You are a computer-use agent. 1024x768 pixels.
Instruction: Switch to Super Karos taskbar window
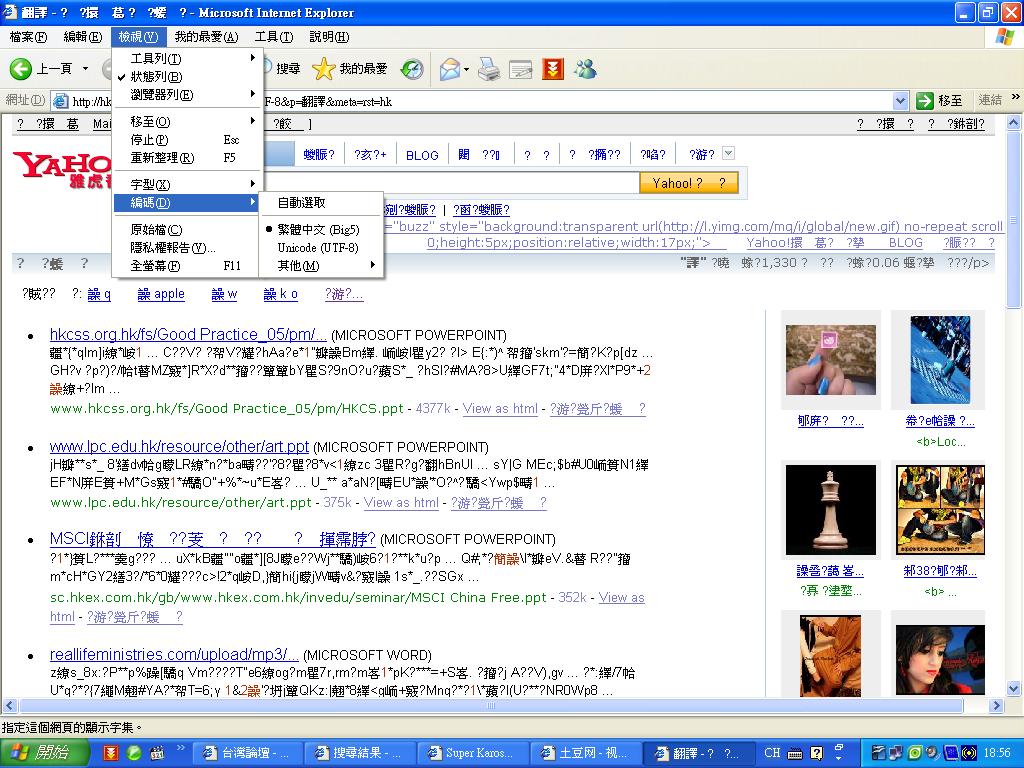point(472,753)
